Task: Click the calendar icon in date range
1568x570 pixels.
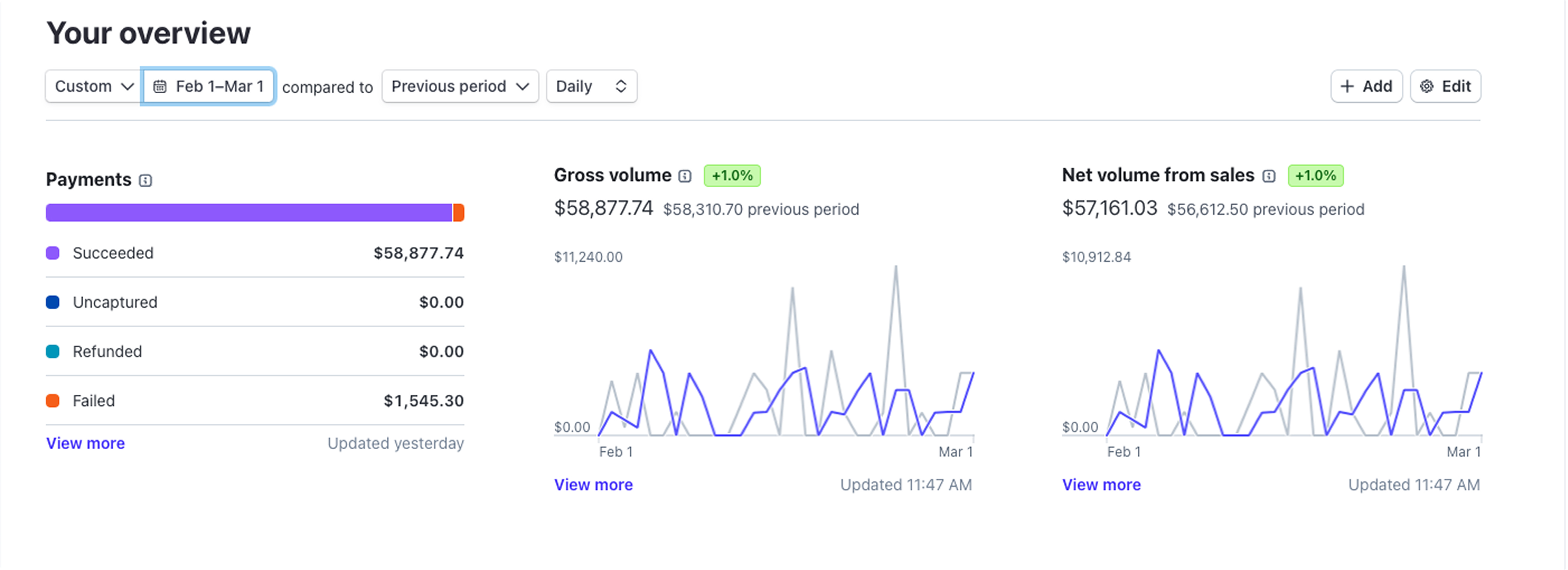Action: point(160,87)
